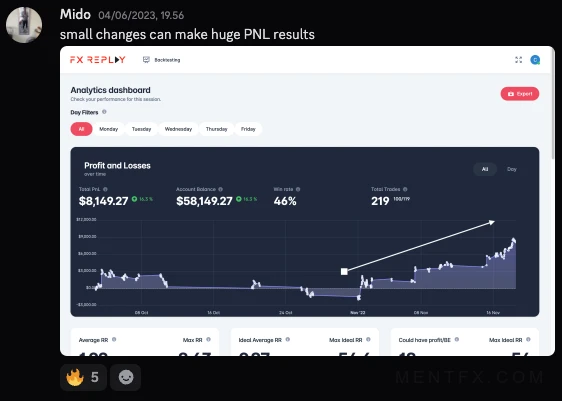
Task: Click the Profit and Losses chart title
Action: coord(117,166)
